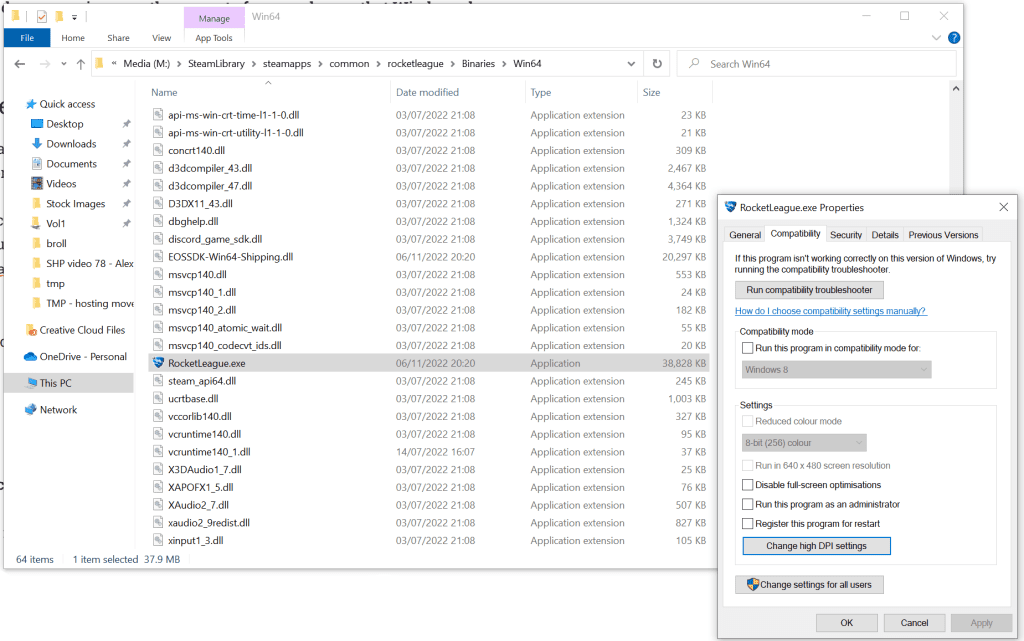The width and height of the screenshot is (1024, 641).
Task: Go back with the Back arrow
Action: 20,63
